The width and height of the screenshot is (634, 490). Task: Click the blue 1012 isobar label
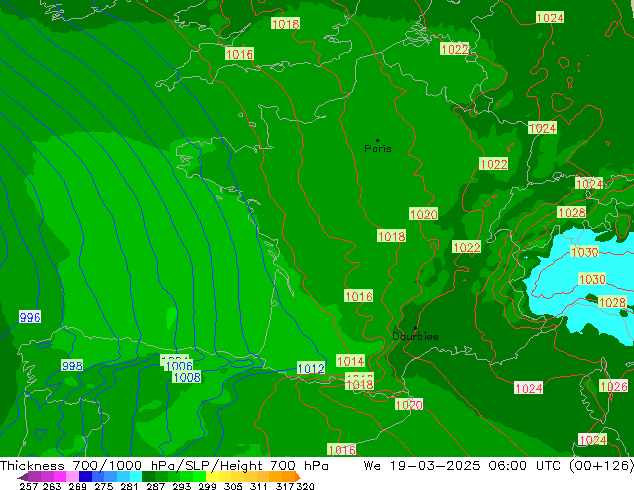(x=311, y=368)
